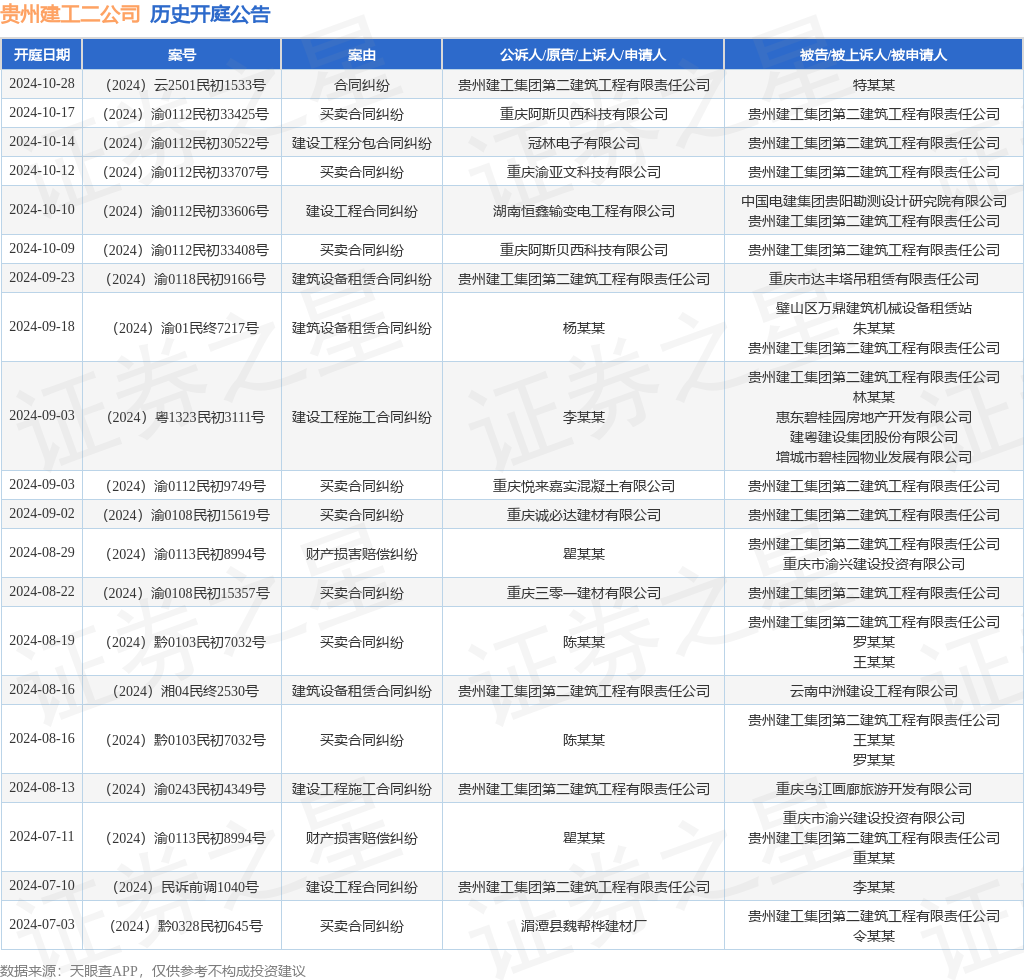Select case number 粤1323民初3111号
Screen dimensions: 1024x980
click(185, 417)
